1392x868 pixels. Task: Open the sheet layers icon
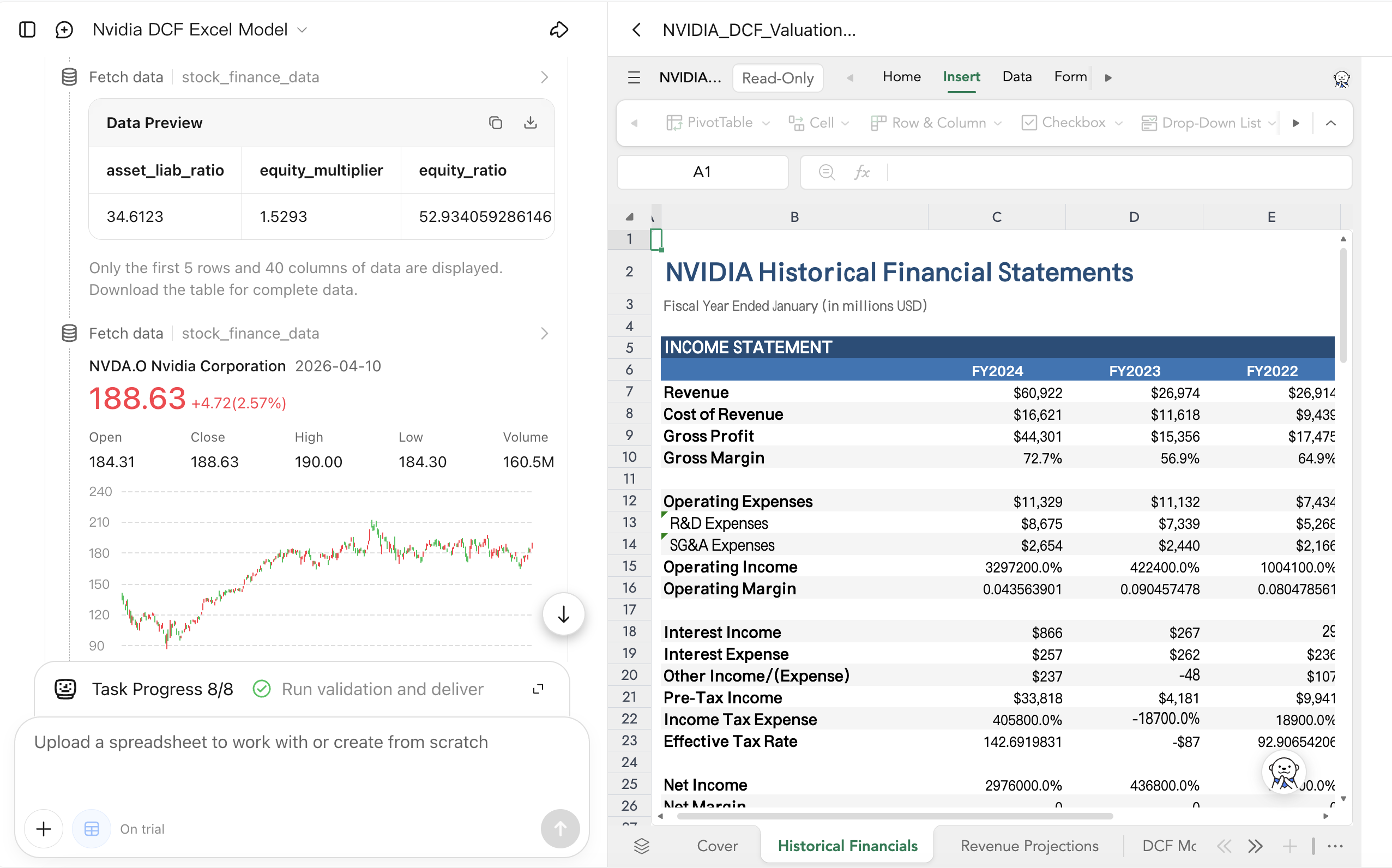click(641, 846)
